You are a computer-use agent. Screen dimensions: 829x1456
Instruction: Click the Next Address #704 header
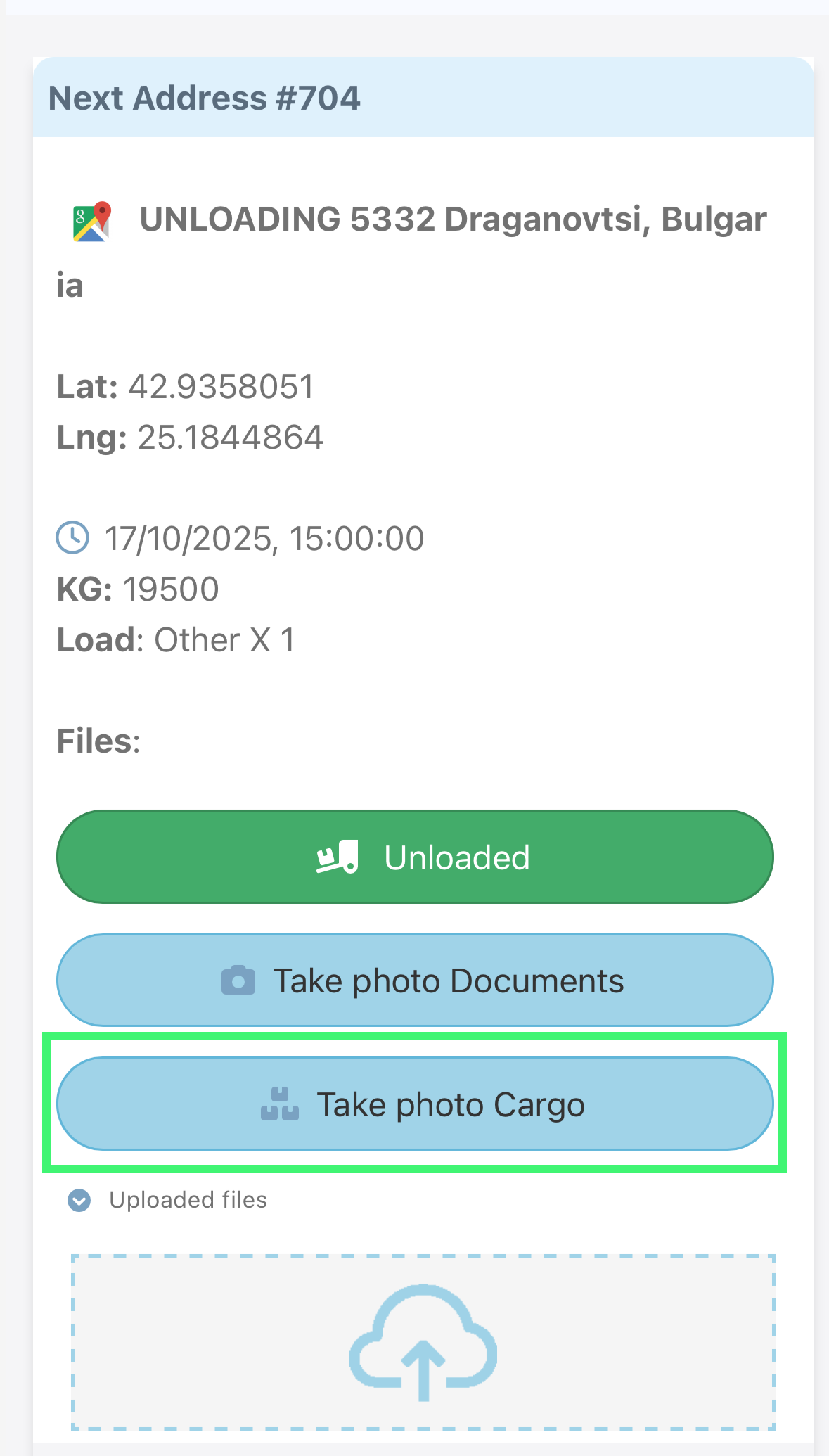click(x=205, y=98)
